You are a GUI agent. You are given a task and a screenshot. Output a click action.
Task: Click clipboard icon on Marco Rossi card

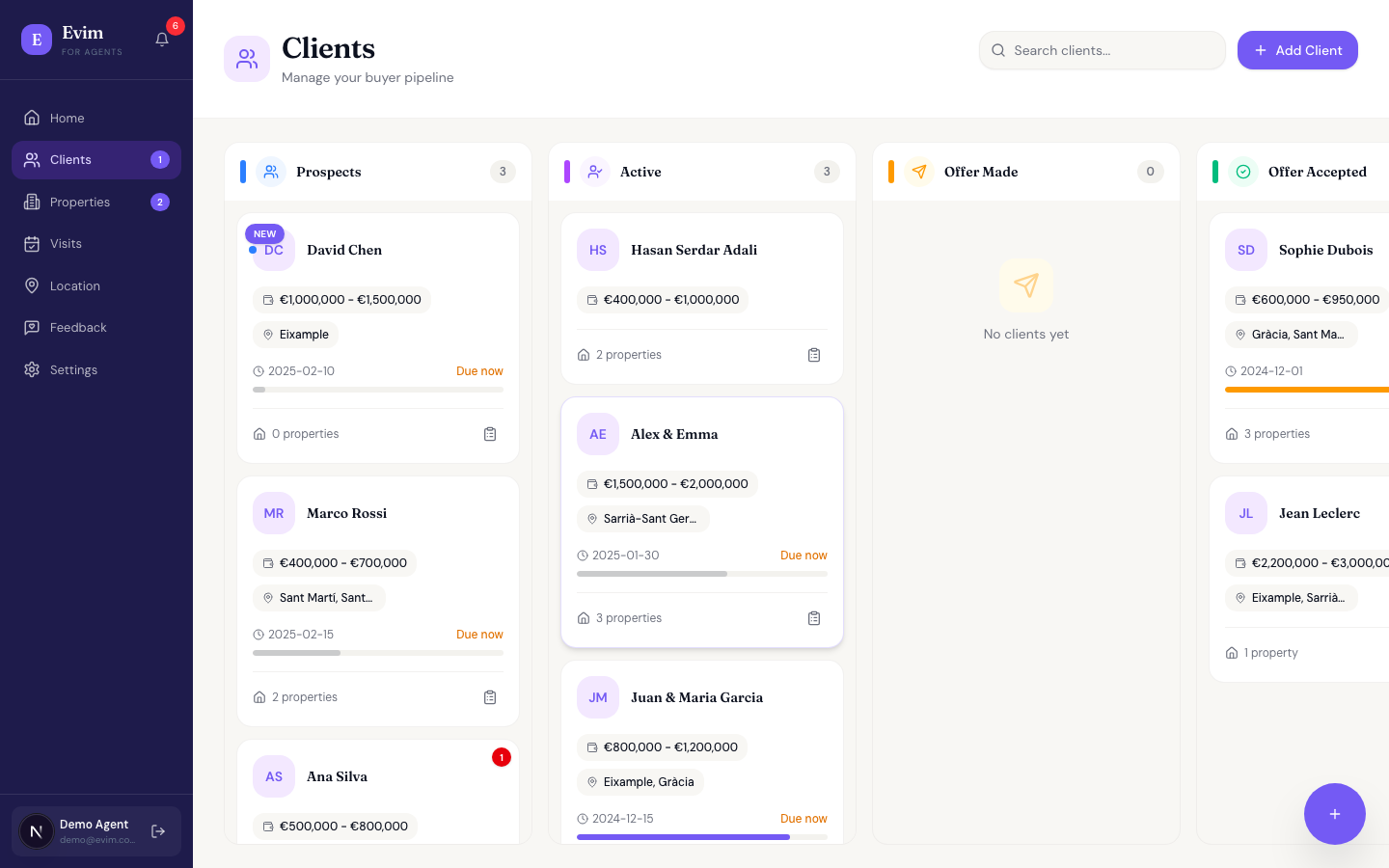point(490,697)
